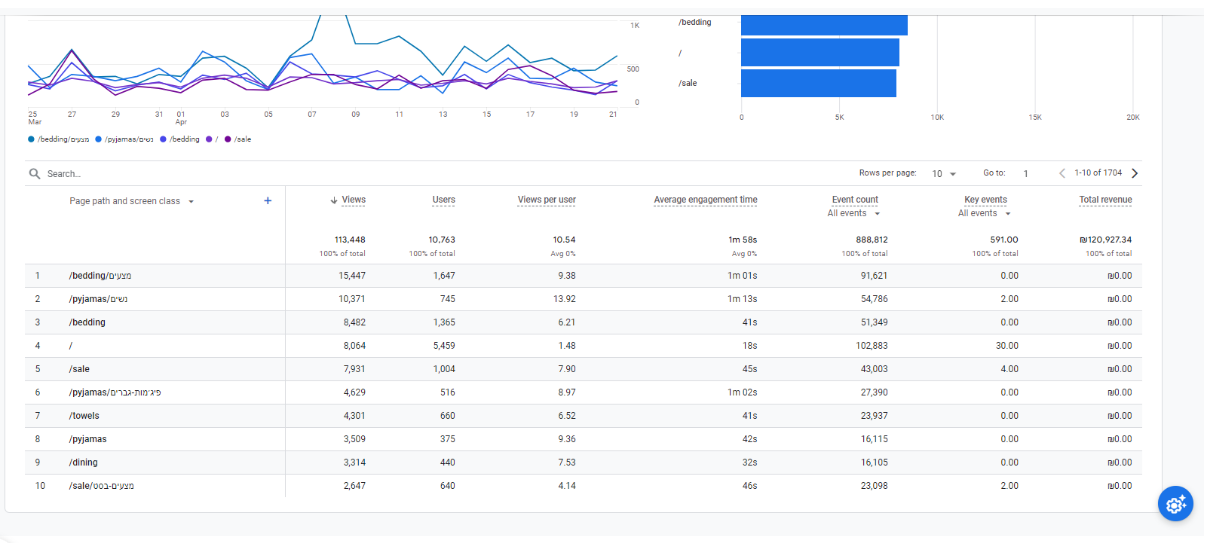Select row 1 path /bedding/מצעים
Screen dimensions: 1220x543
100,276
